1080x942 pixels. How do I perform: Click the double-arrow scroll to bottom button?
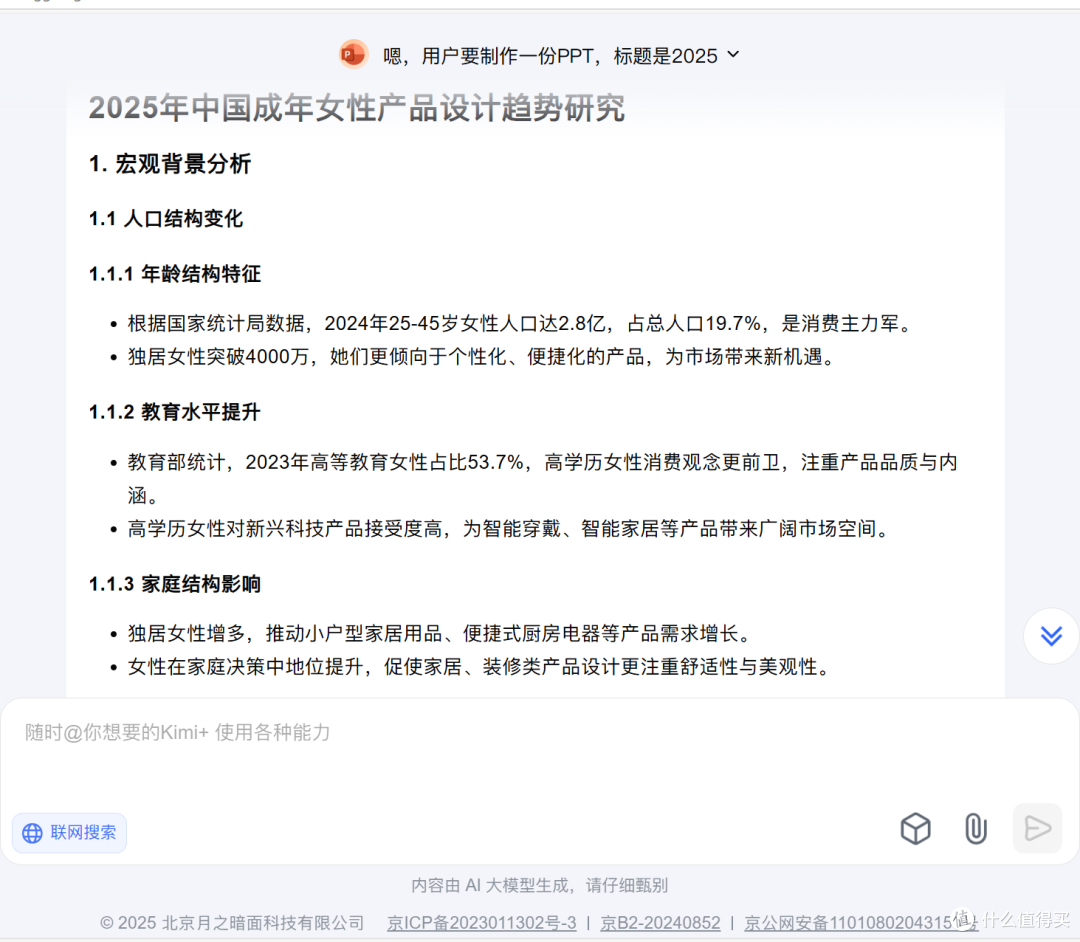pos(1051,636)
